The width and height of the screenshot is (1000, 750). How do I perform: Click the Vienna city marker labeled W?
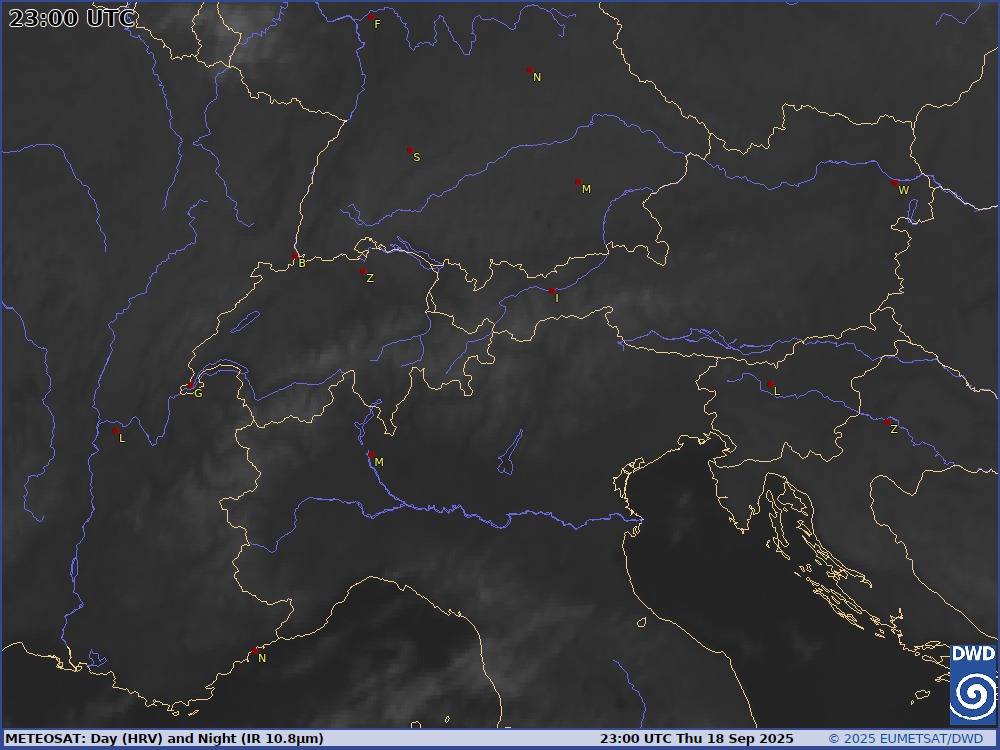click(x=895, y=183)
